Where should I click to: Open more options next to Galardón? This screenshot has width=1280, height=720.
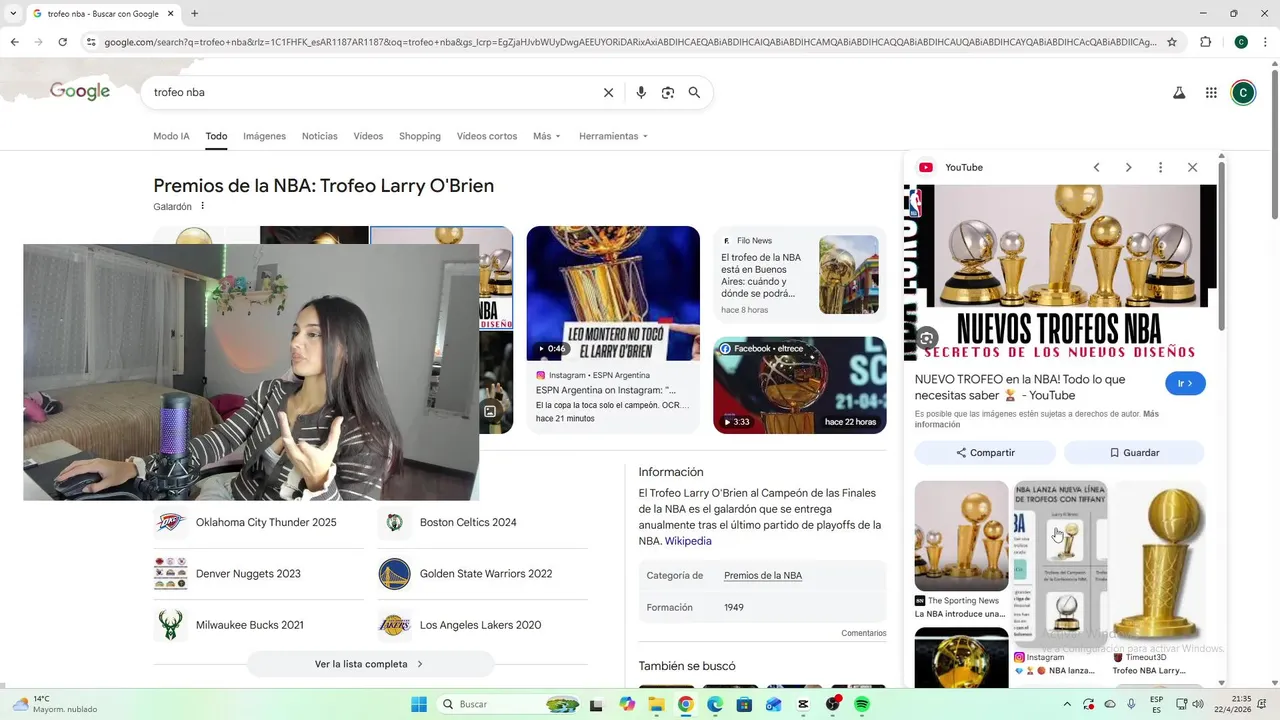tap(202, 206)
